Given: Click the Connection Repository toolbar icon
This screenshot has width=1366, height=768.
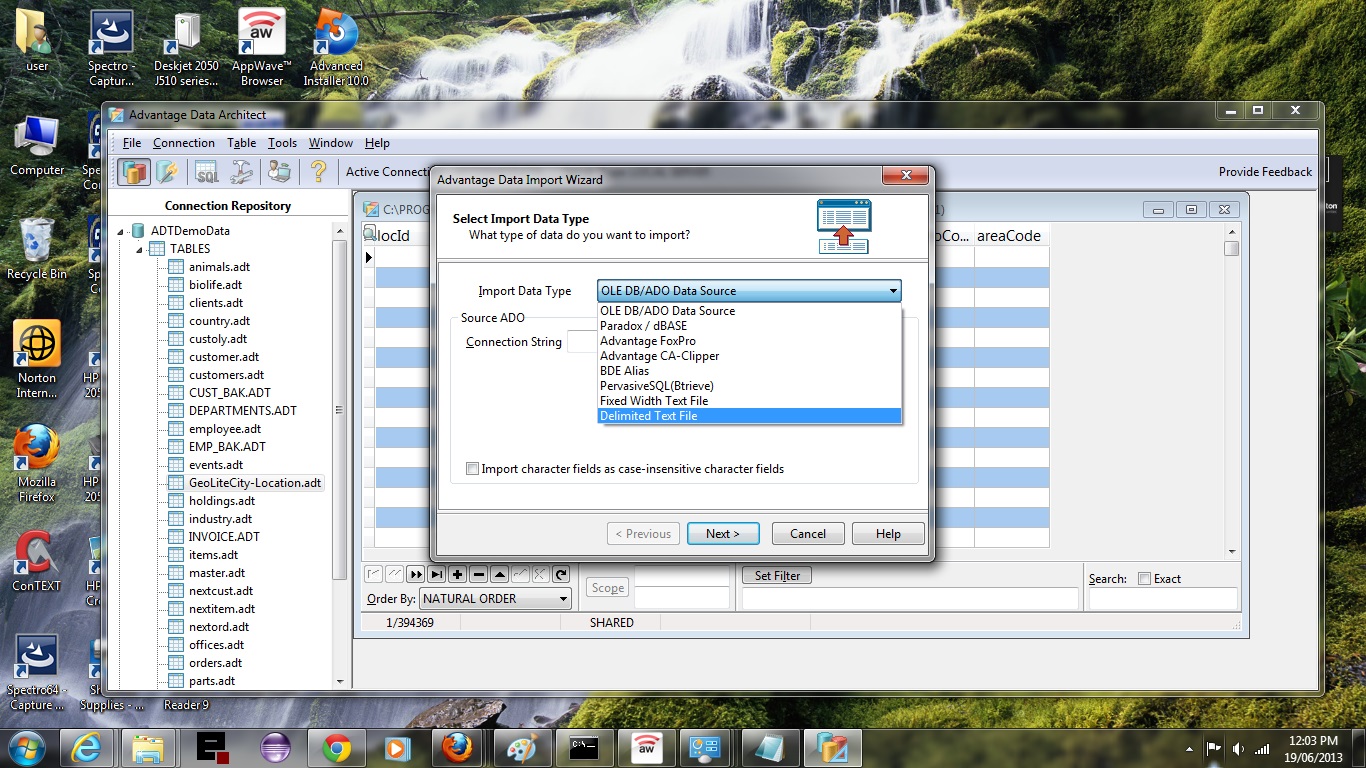Looking at the screenshot, I should (134, 172).
